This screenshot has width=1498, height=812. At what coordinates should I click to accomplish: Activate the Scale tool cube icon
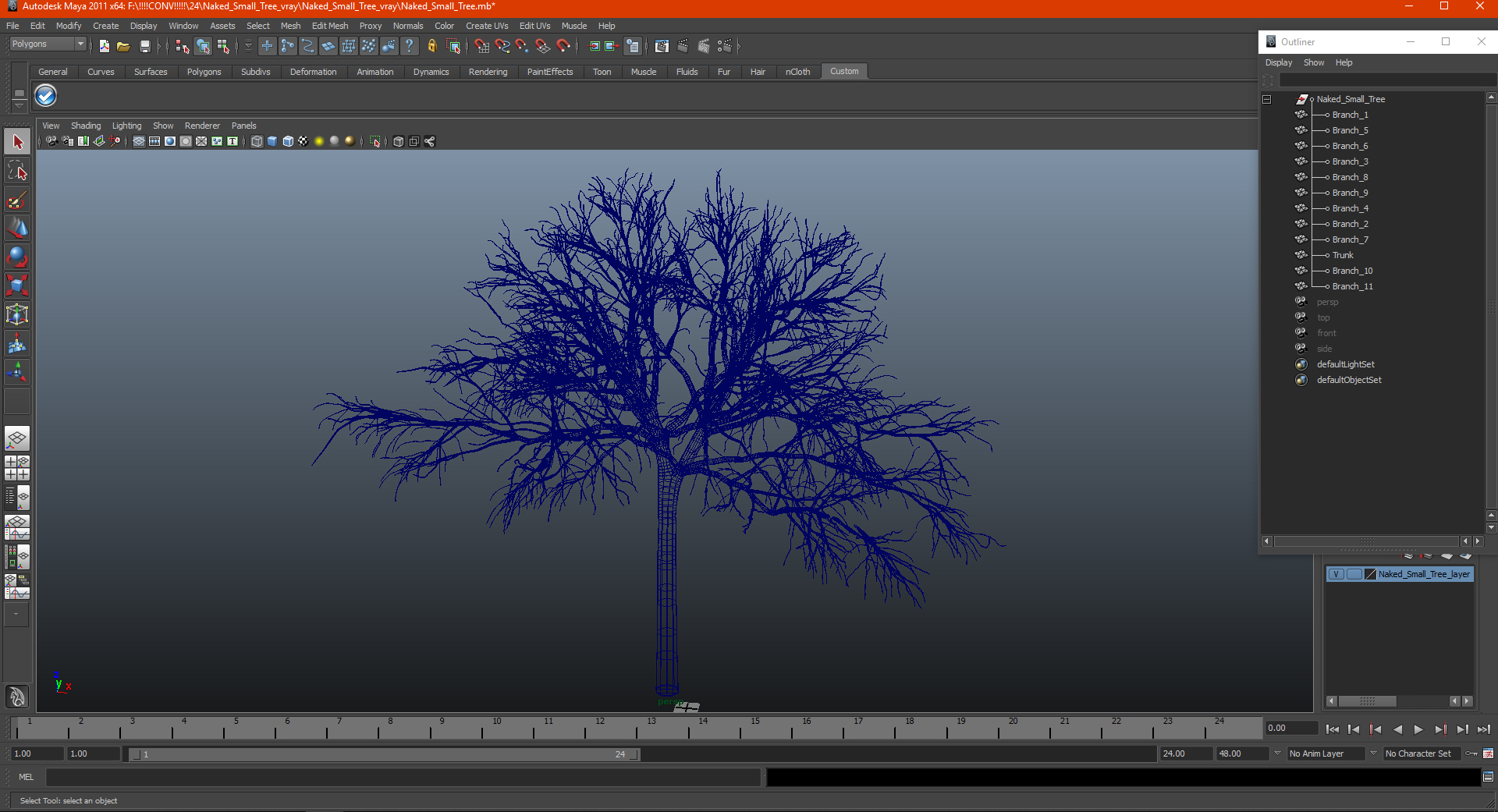pos(17,285)
